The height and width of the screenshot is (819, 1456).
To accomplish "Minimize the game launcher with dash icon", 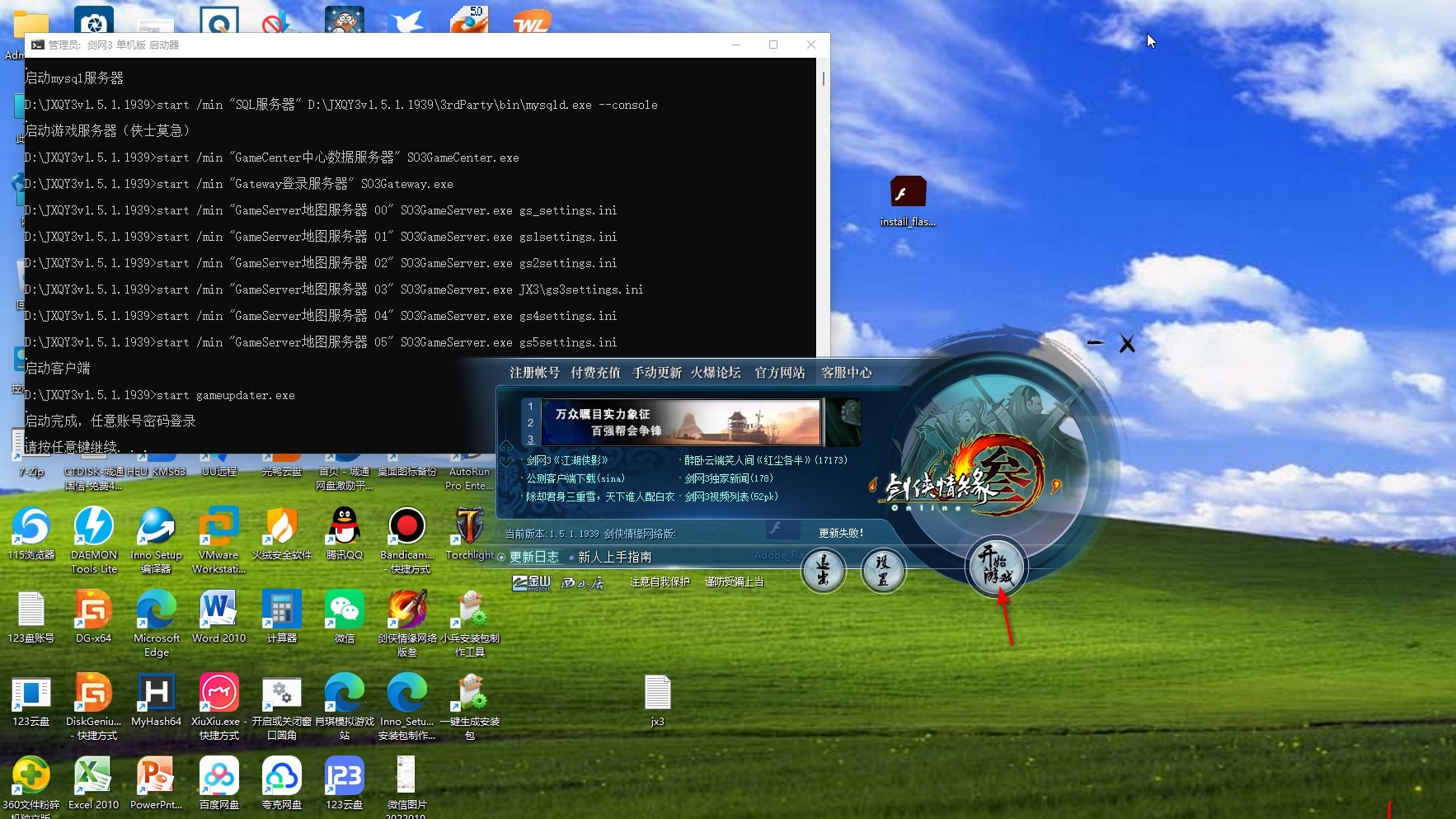I will click(1095, 342).
